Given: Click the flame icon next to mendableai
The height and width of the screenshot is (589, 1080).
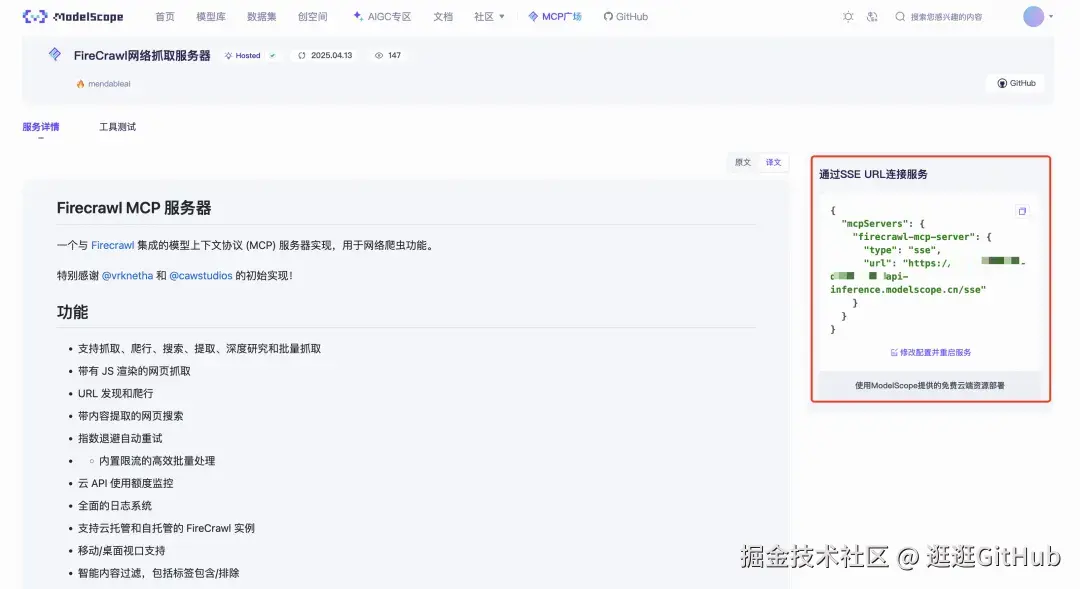Looking at the screenshot, I should (x=78, y=84).
